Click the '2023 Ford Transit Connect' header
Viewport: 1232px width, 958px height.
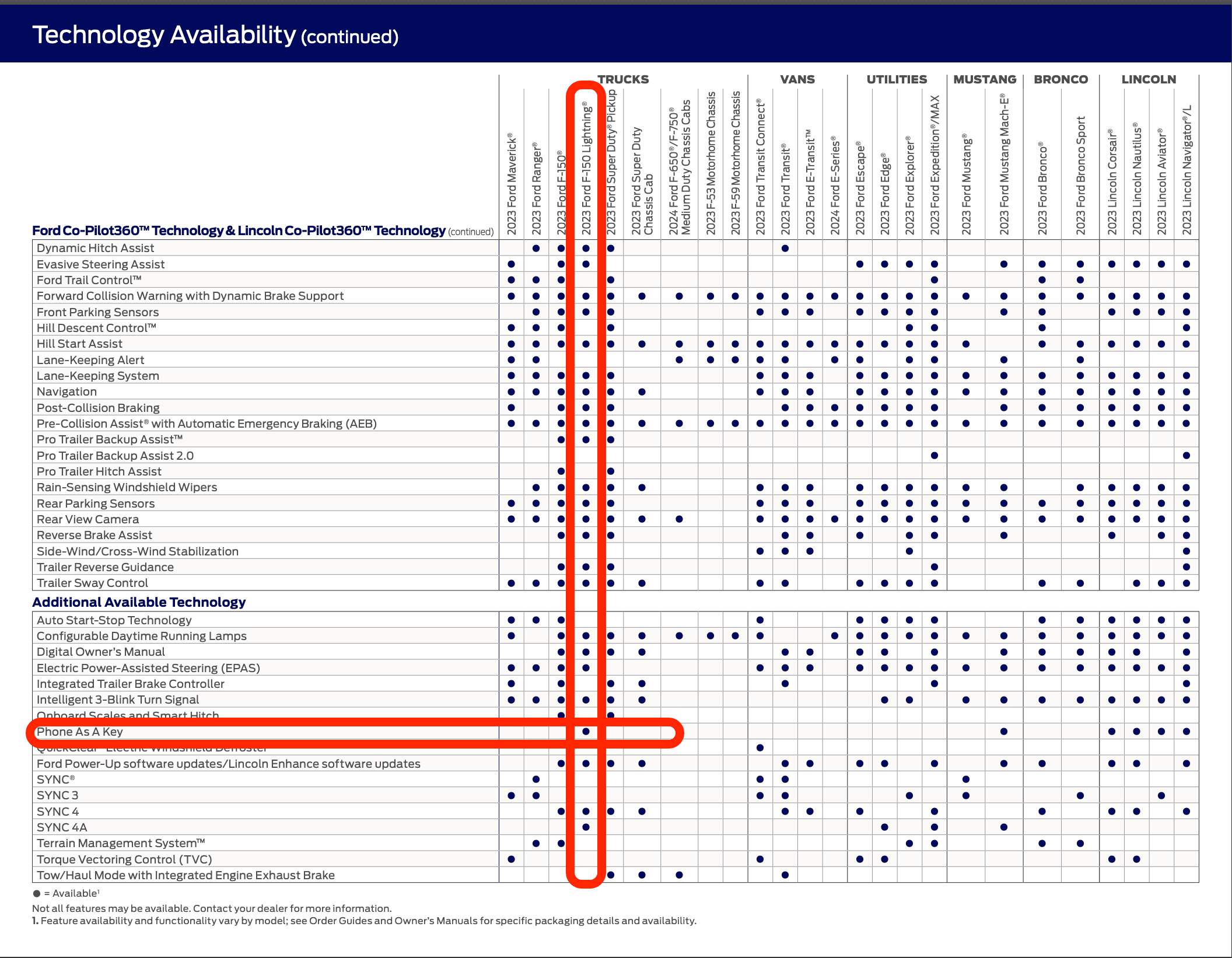[x=760, y=167]
